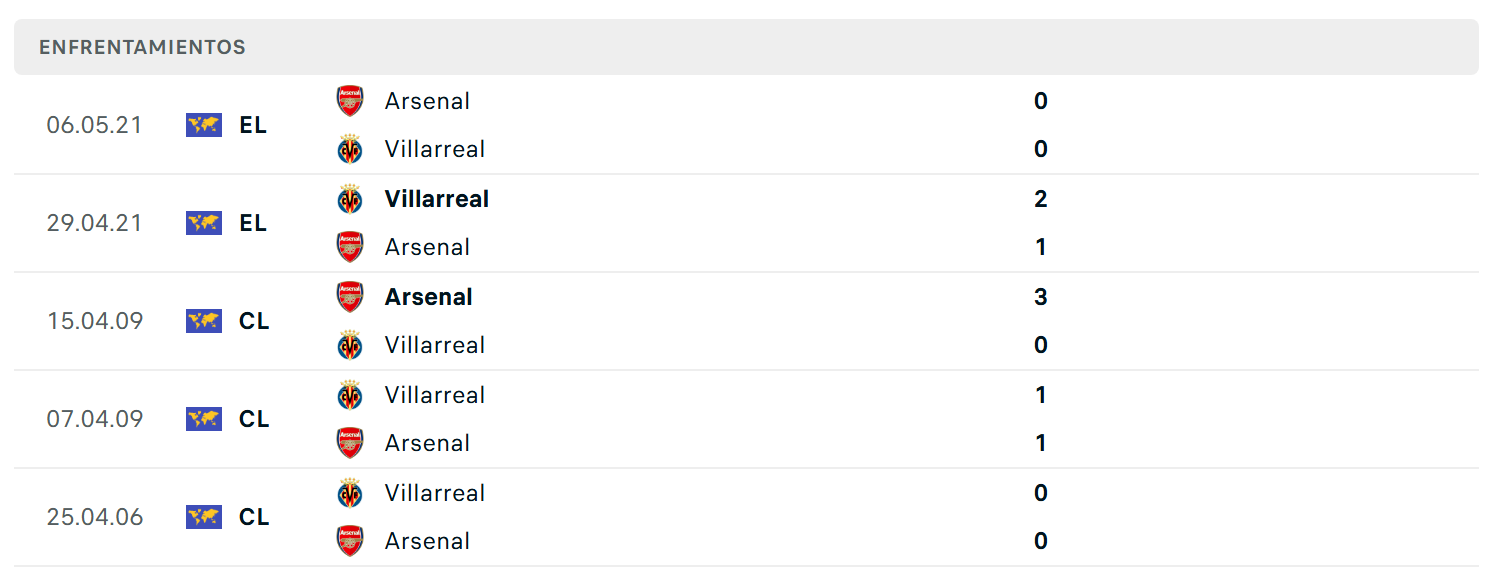This screenshot has height=586, width=1492.
Task: Click Arsenal's score of 3 in 15.04.09 match
Action: click(x=1041, y=297)
